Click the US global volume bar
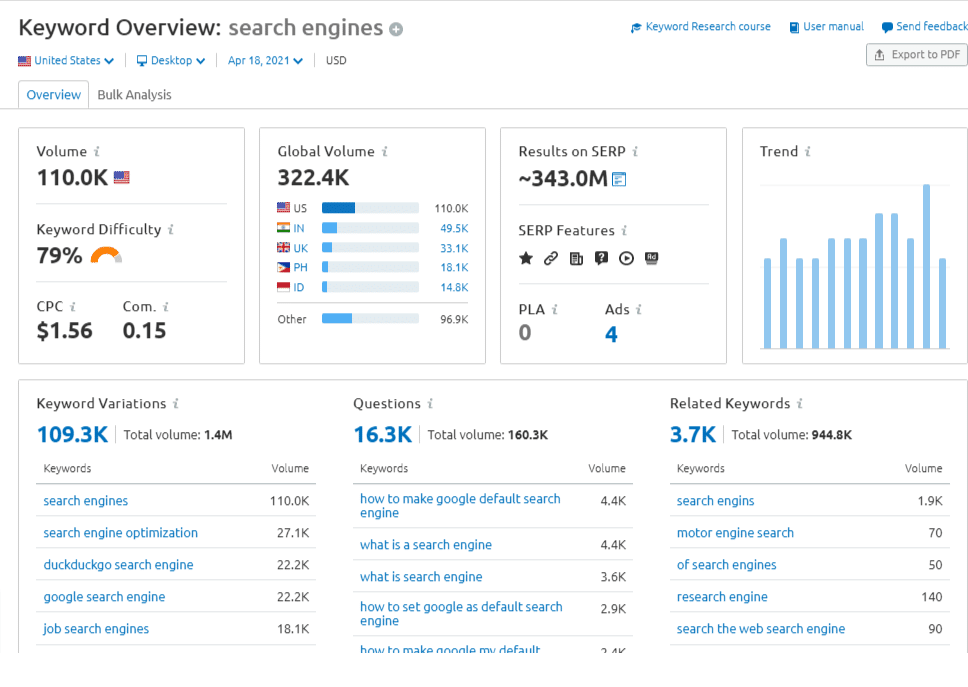The height and width of the screenshot is (687, 968). pos(370,208)
